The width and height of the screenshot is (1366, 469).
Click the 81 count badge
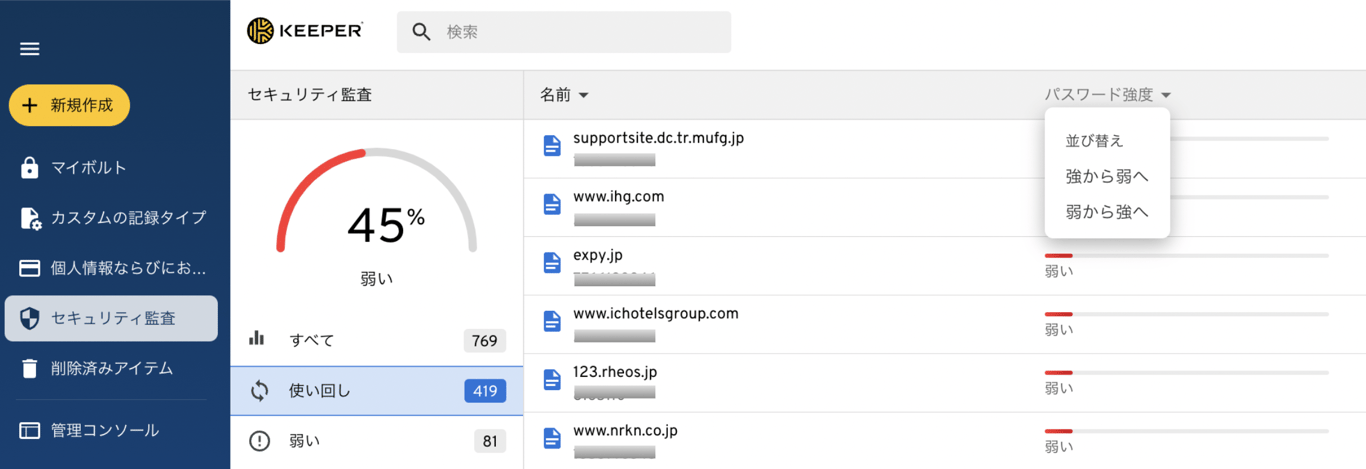490,441
